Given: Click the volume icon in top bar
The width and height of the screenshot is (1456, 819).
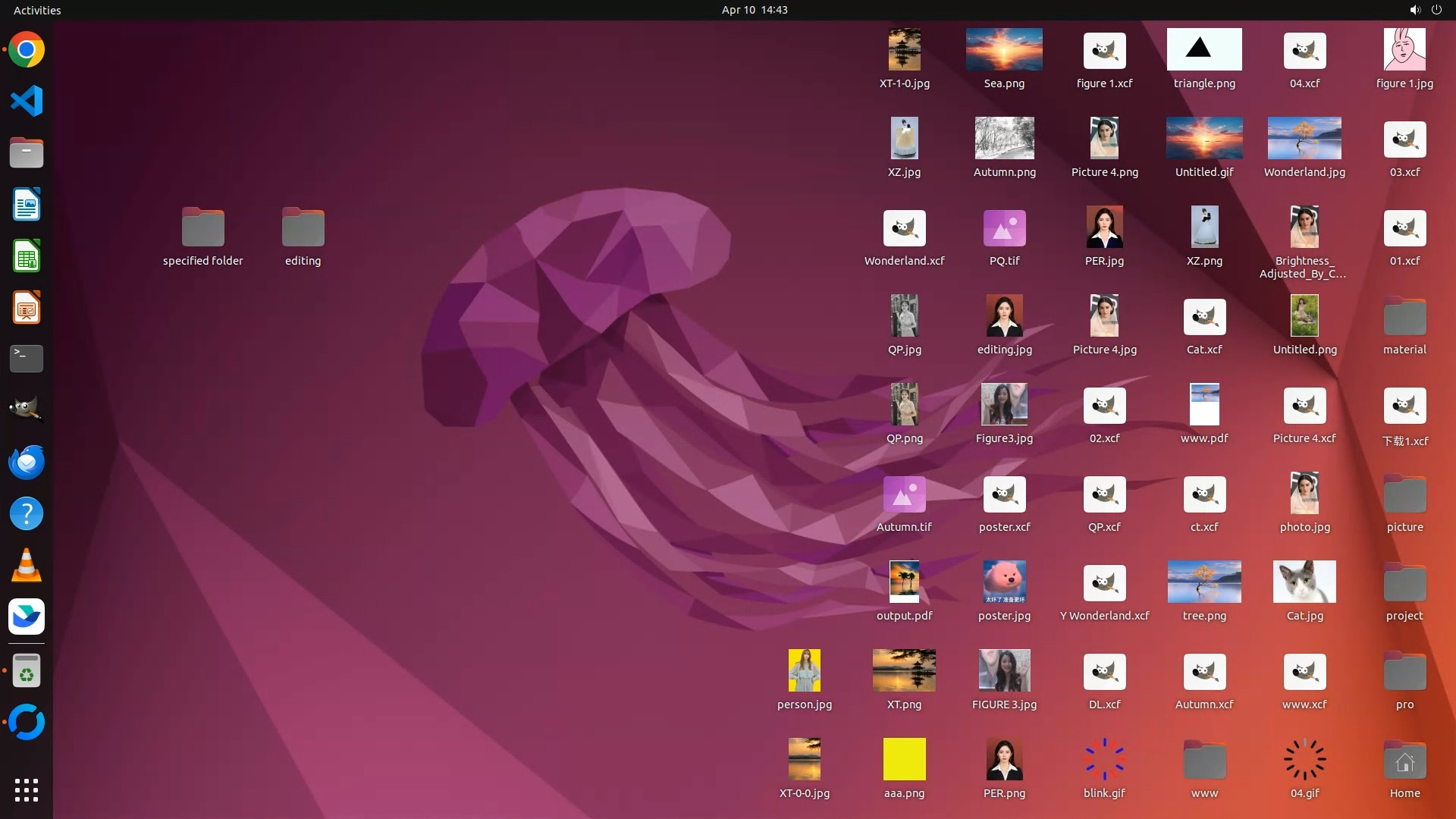Looking at the screenshot, I should 1414,10.
